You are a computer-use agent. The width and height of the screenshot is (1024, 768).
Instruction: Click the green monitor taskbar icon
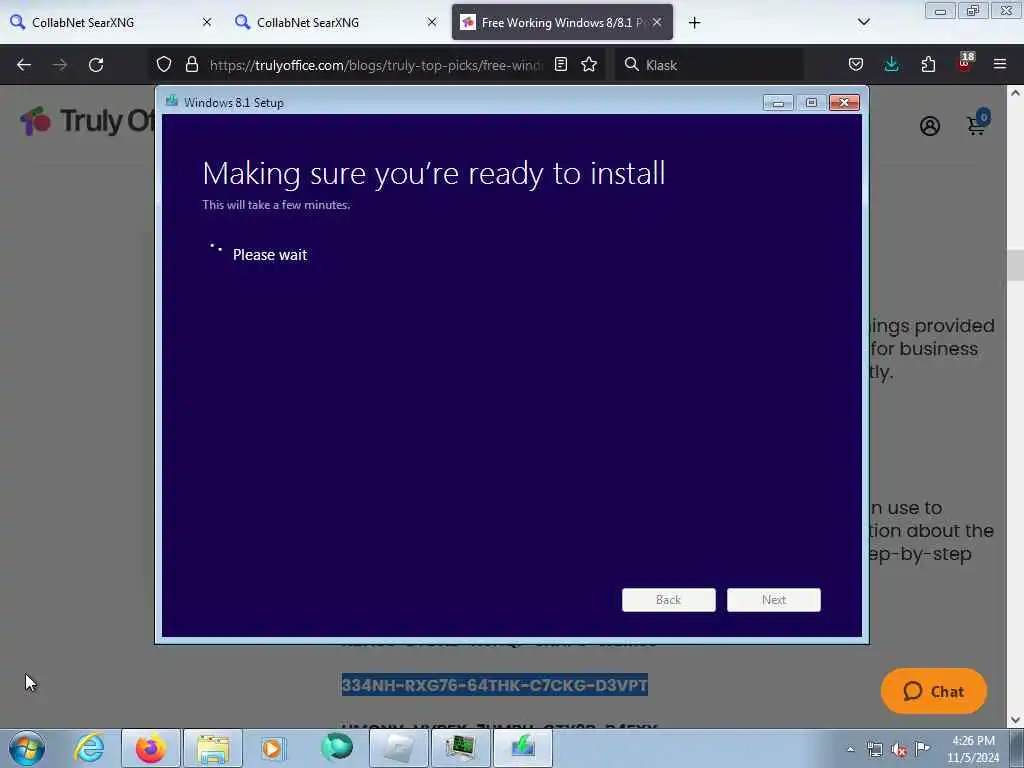tap(460, 748)
